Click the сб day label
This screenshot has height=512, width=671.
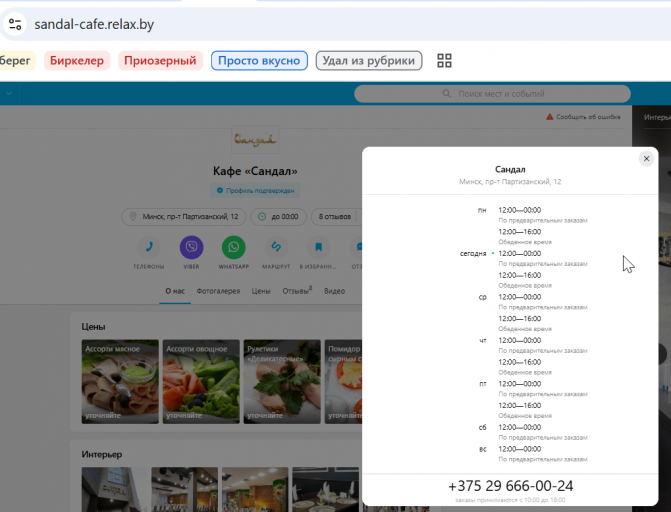click(482, 427)
